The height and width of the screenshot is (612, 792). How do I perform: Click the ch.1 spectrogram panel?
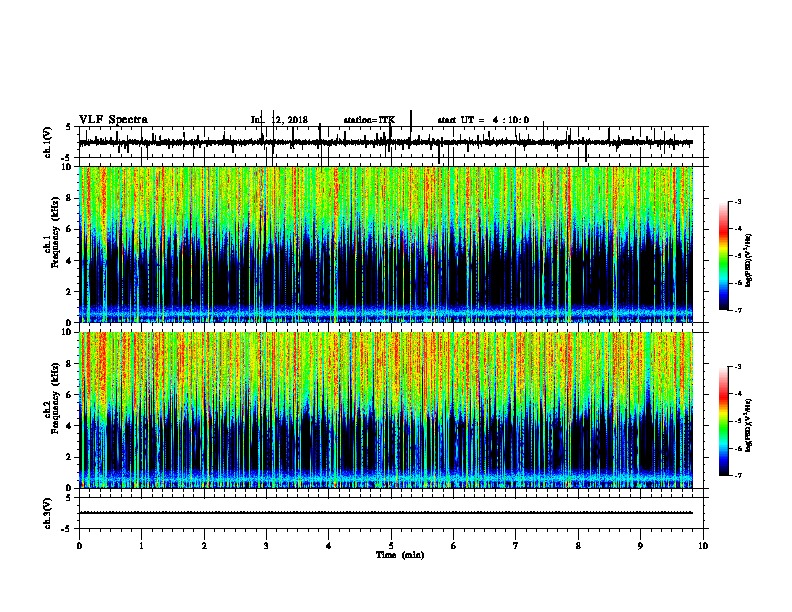386,244
